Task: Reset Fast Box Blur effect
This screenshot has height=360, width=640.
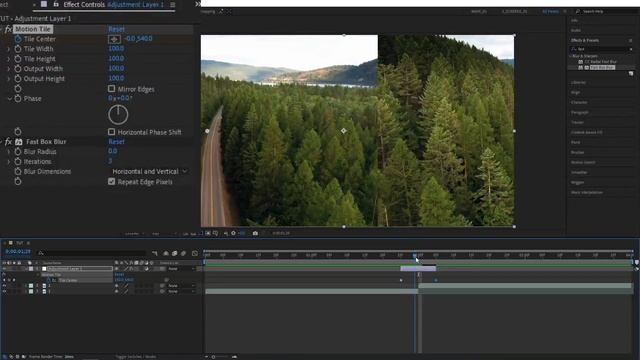Action: click(x=116, y=142)
